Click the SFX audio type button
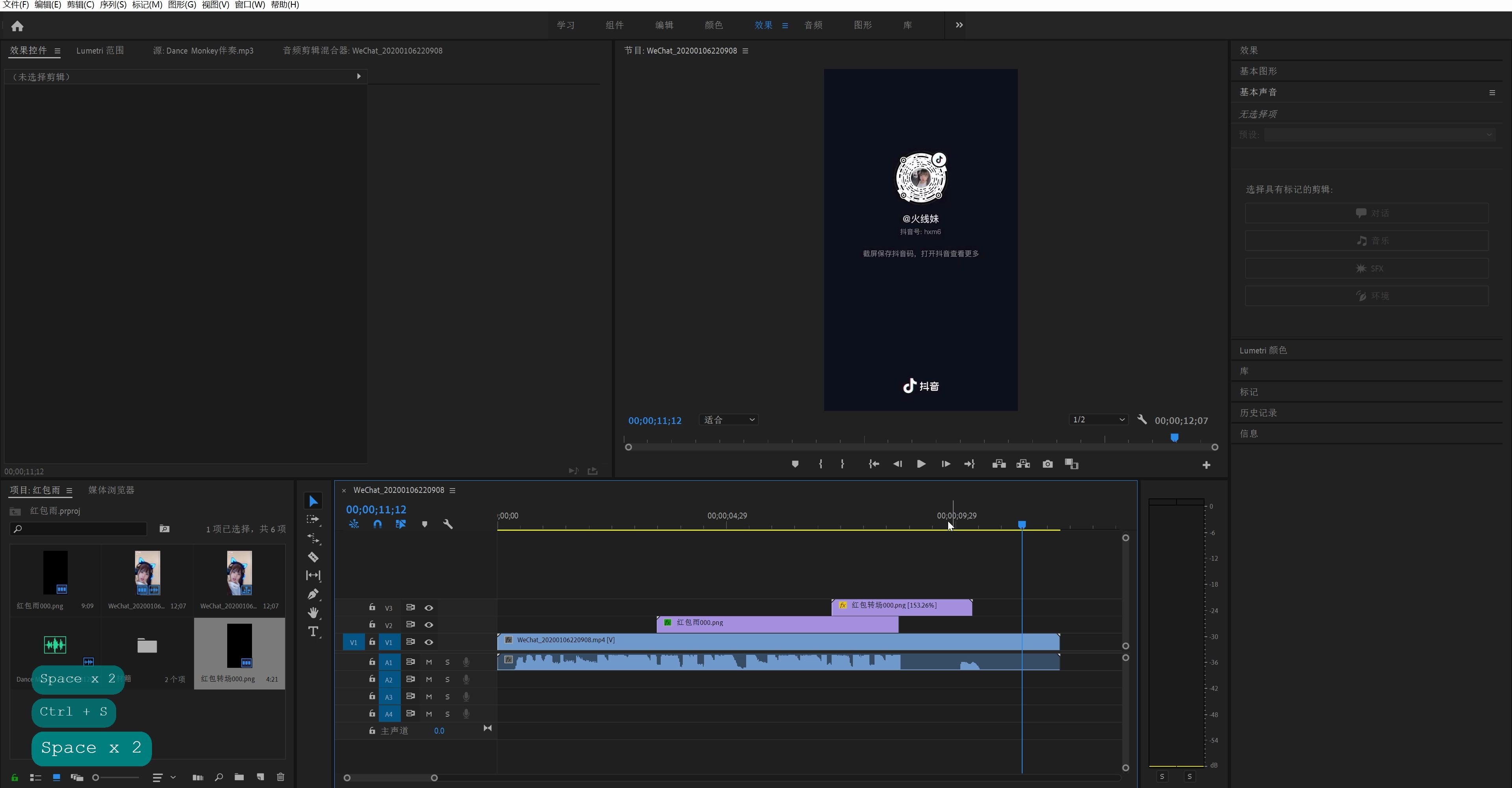 pyautogui.click(x=1366, y=268)
